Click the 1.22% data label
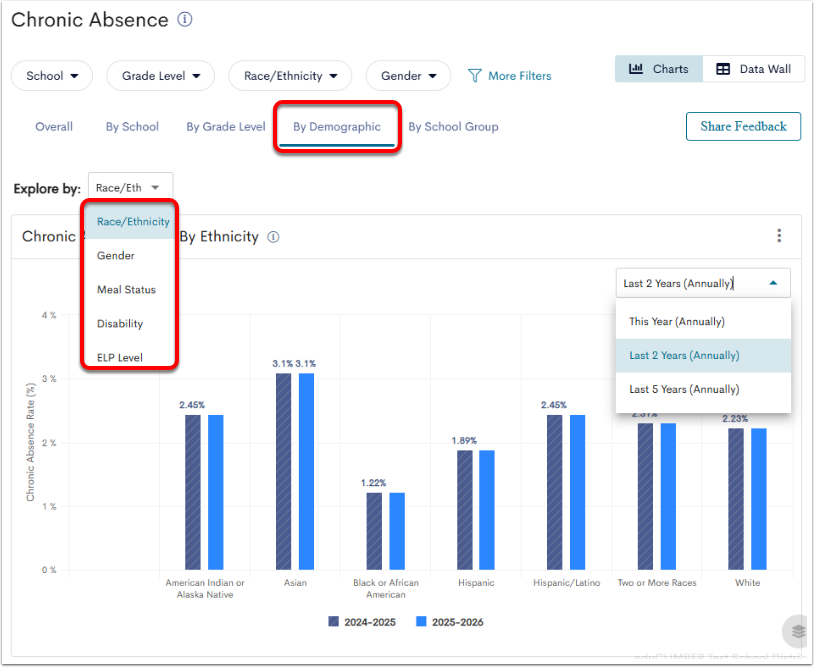Screen dimensions: 814x667 (x=373, y=483)
